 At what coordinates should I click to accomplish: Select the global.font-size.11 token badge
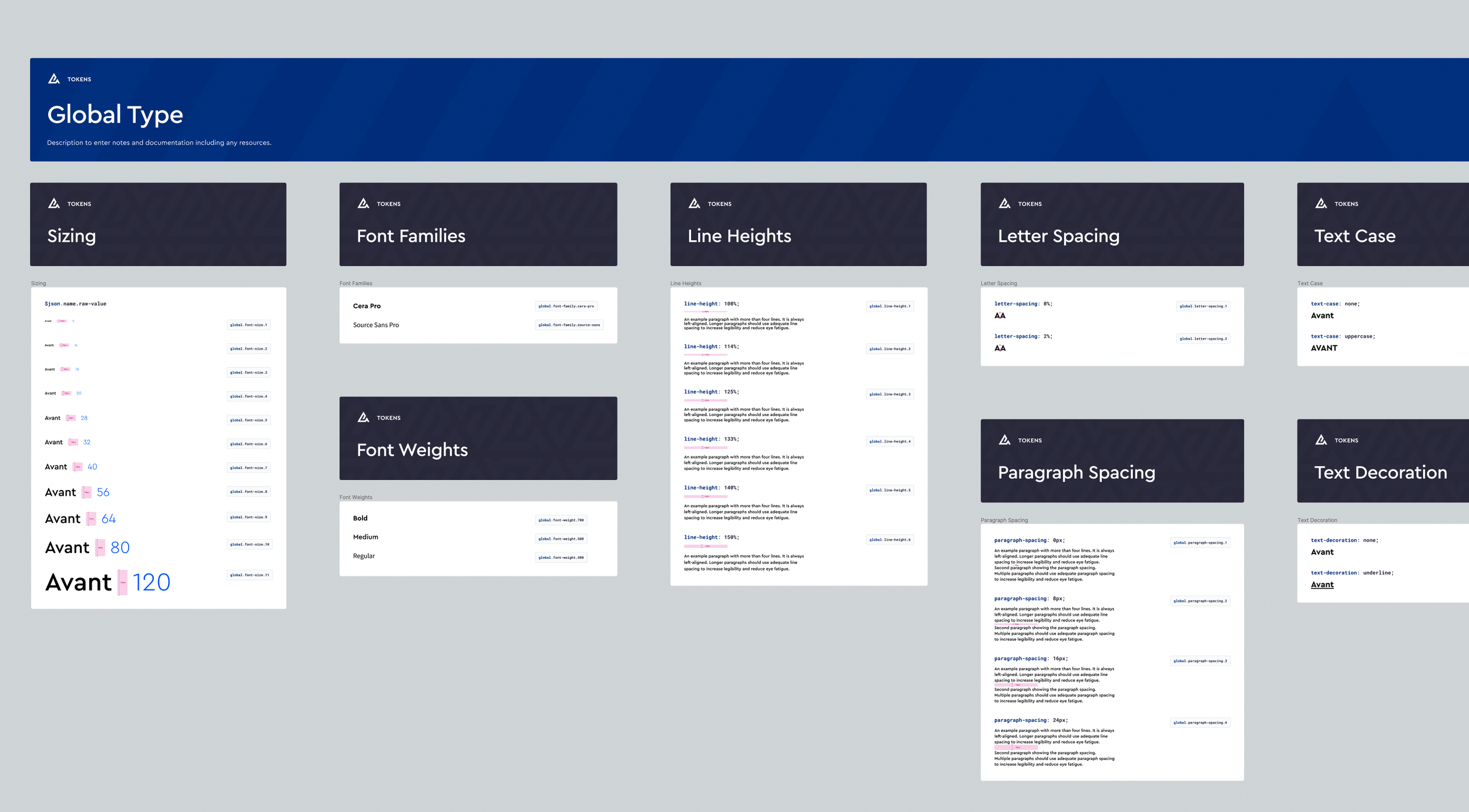pyautogui.click(x=249, y=575)
